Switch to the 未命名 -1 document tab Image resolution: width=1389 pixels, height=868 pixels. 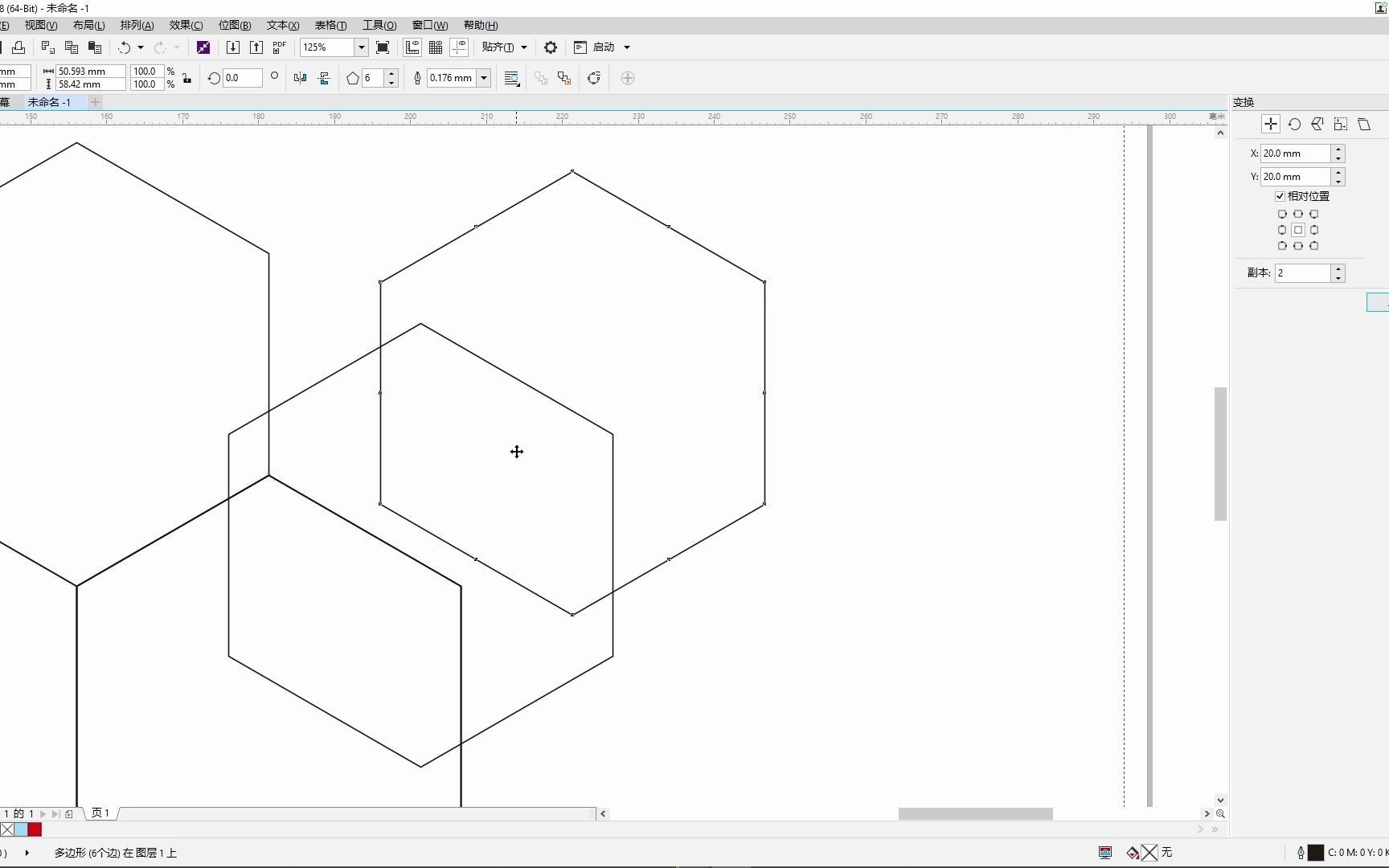click(x=49, y=102)
